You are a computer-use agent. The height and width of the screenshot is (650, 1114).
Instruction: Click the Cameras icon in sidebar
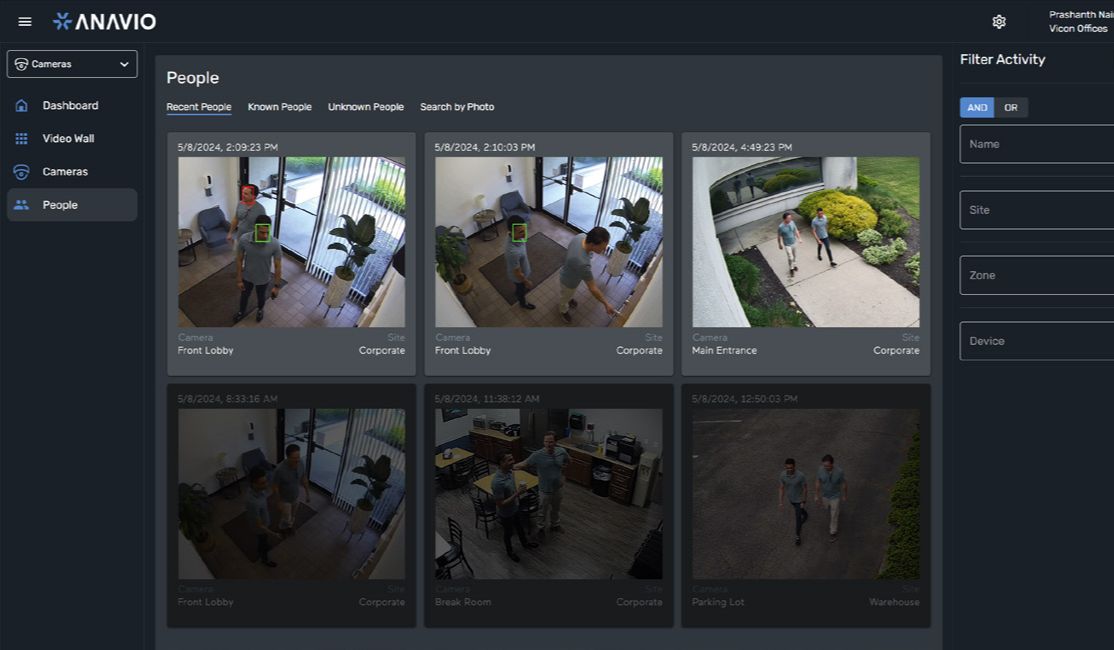(21, 172)
